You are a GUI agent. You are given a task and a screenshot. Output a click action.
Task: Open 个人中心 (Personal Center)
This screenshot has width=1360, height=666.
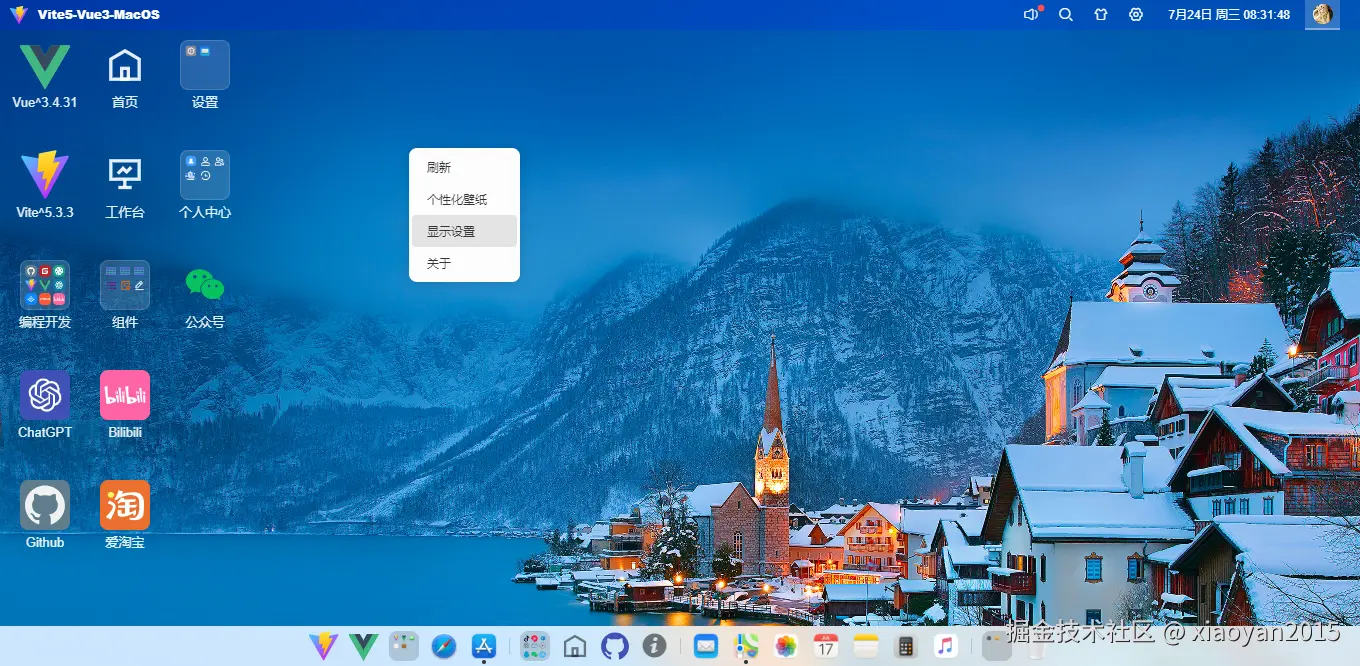204,173
